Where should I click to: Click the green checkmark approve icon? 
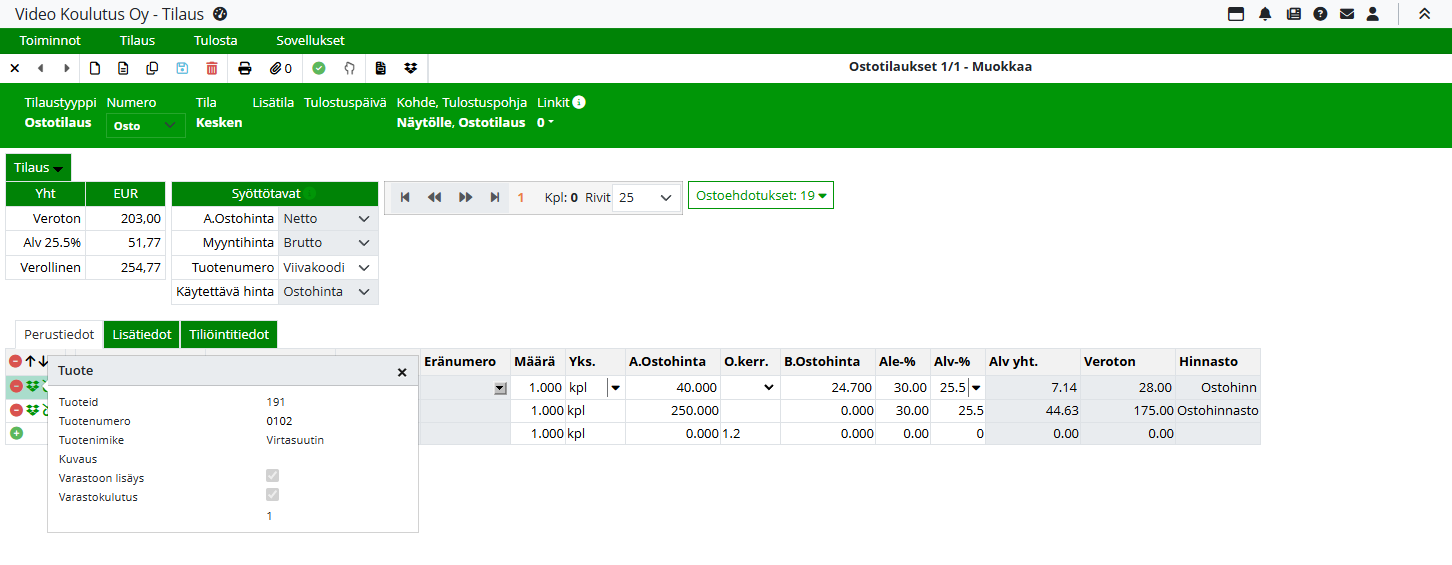(x=319, y=68)
